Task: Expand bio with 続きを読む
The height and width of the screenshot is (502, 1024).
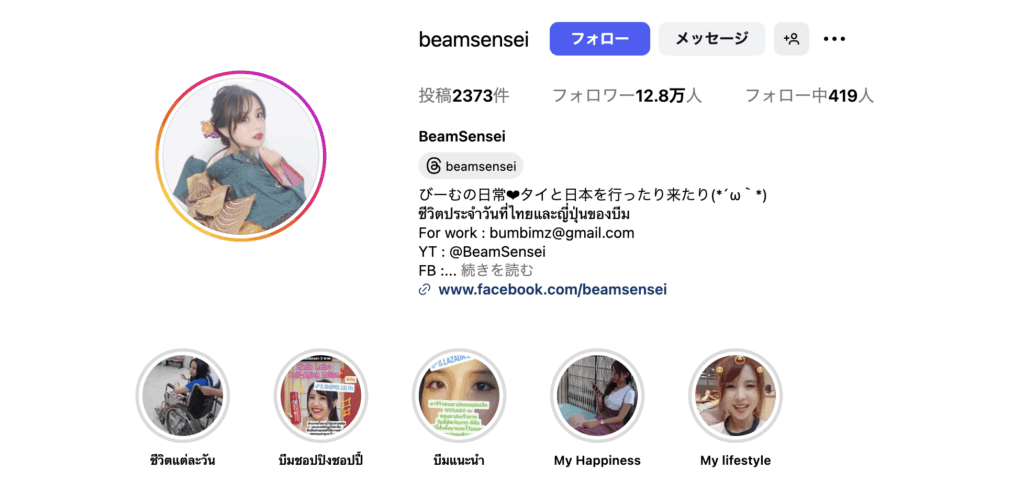Action: coord(497,270)
